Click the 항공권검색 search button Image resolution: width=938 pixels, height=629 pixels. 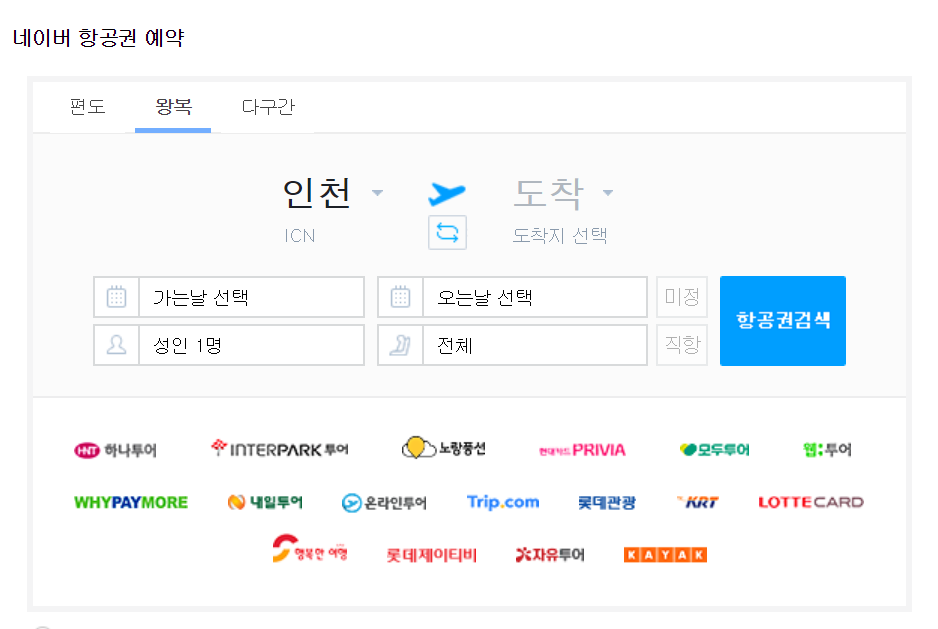[x=782, y=321]
